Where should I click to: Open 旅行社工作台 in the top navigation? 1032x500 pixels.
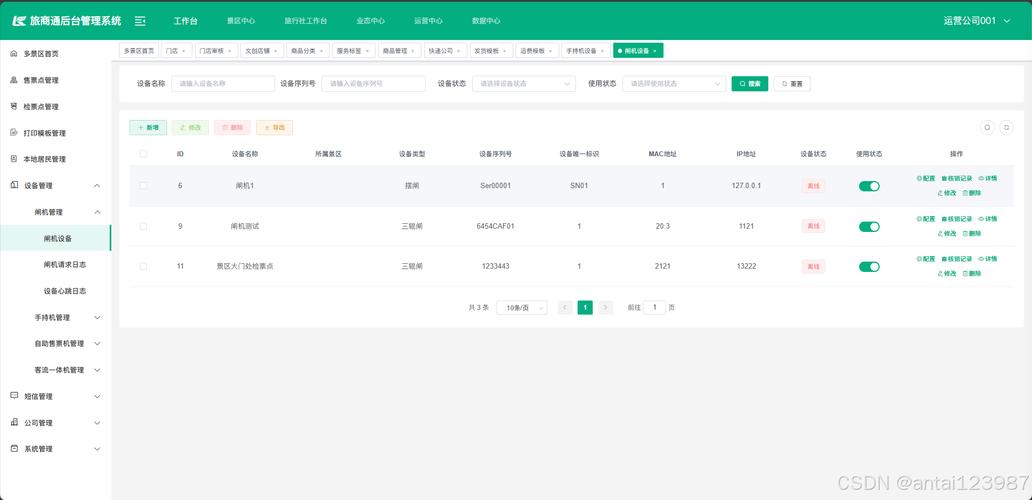point(305,21)
